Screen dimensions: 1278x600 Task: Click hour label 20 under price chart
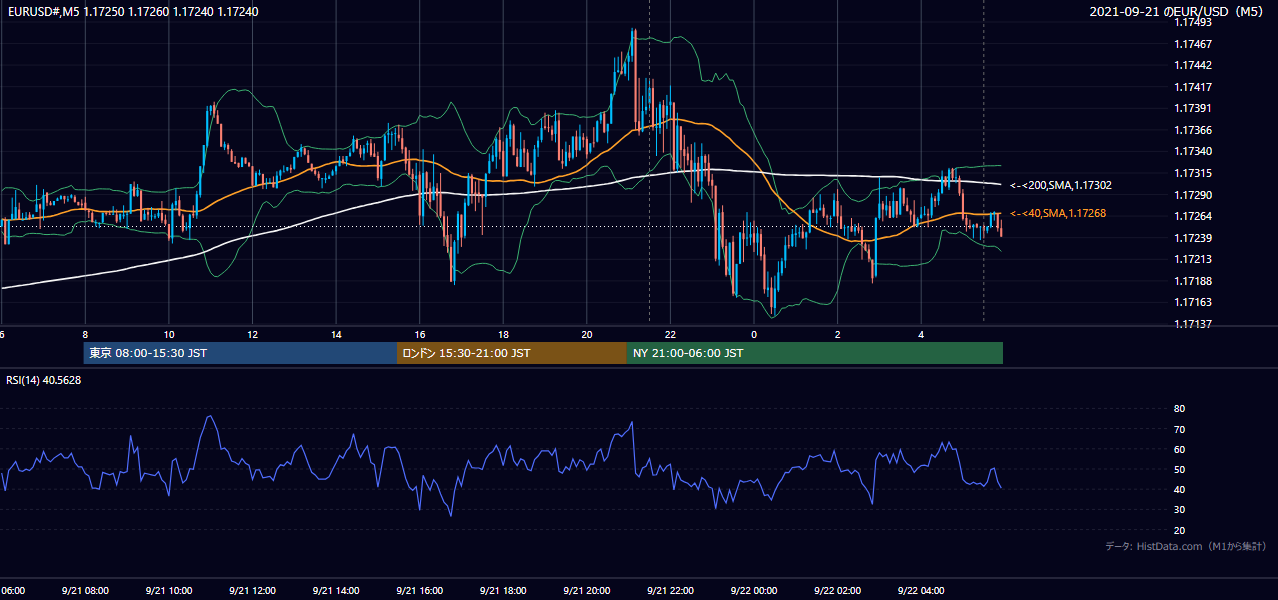click(587, 335)
